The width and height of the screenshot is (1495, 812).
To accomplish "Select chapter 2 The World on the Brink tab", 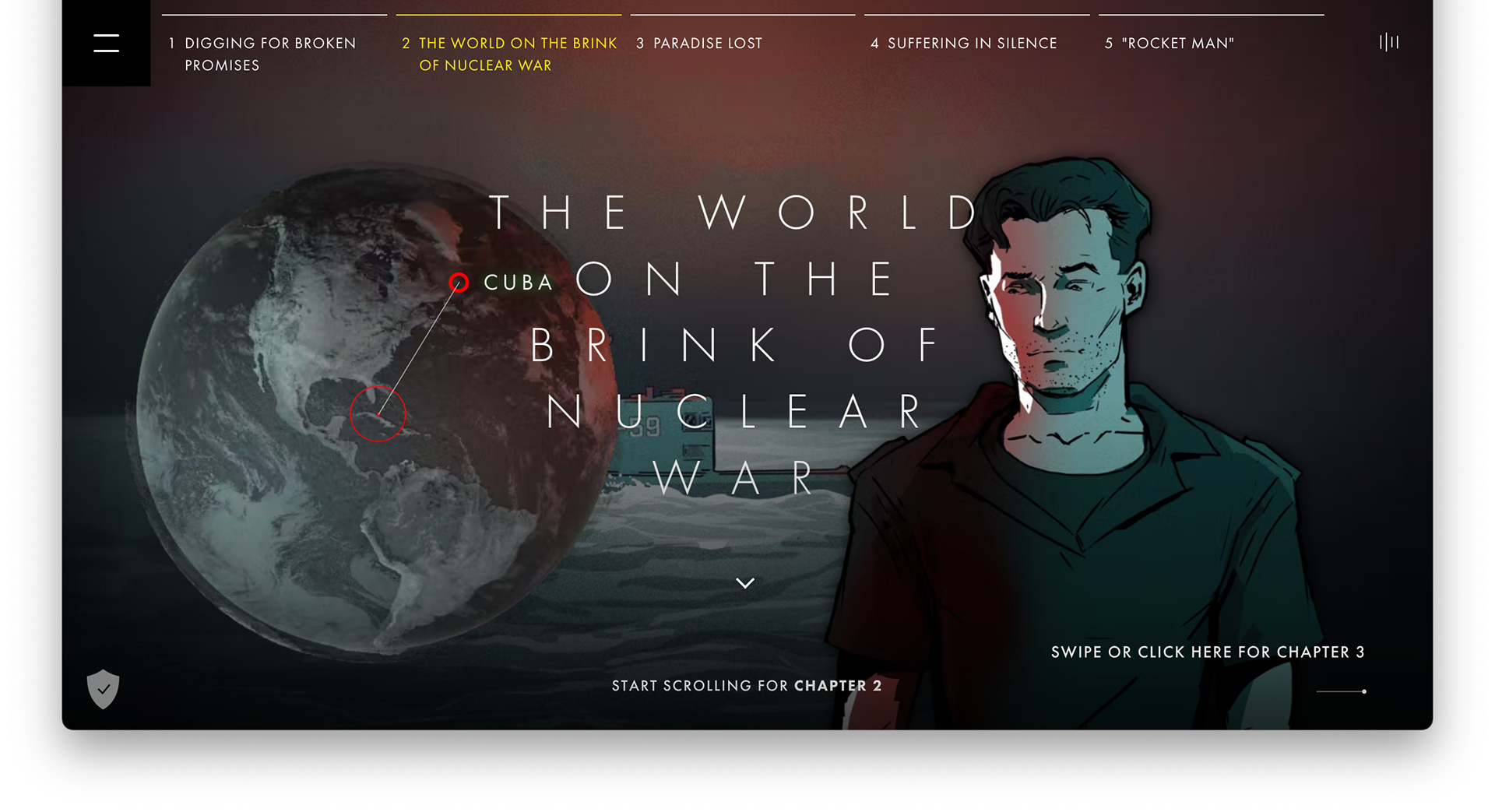I will coord(509,54).
